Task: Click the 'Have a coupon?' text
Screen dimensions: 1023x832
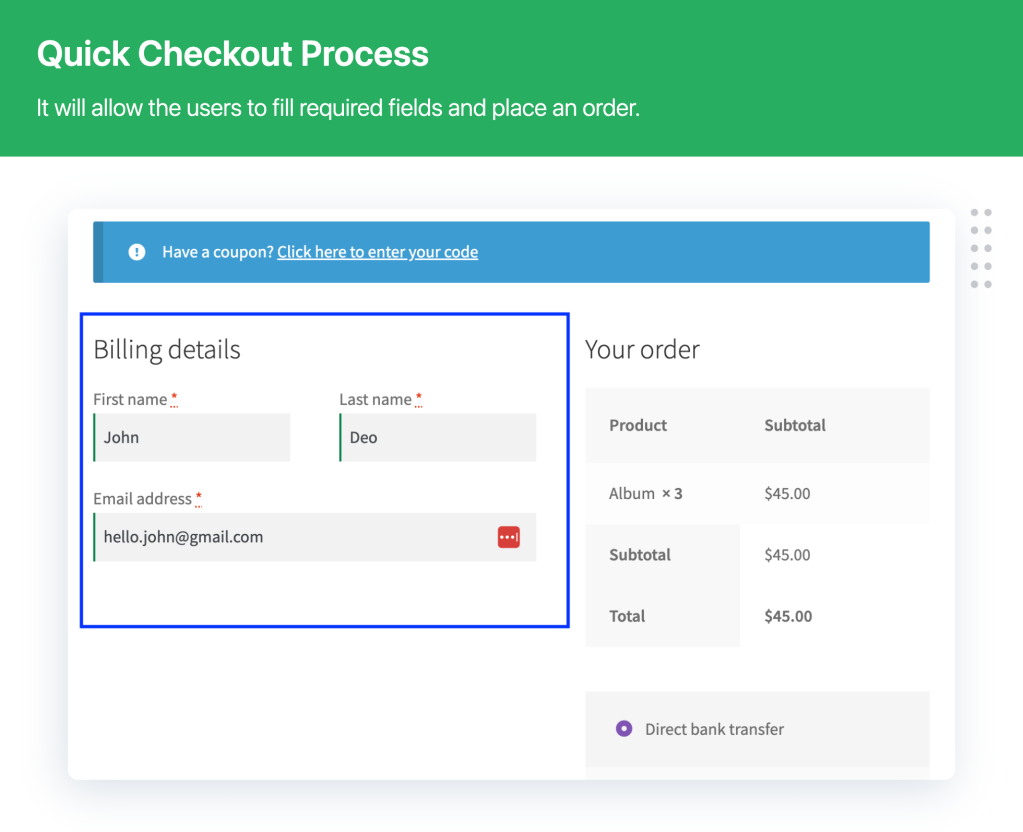Action: 218,252
